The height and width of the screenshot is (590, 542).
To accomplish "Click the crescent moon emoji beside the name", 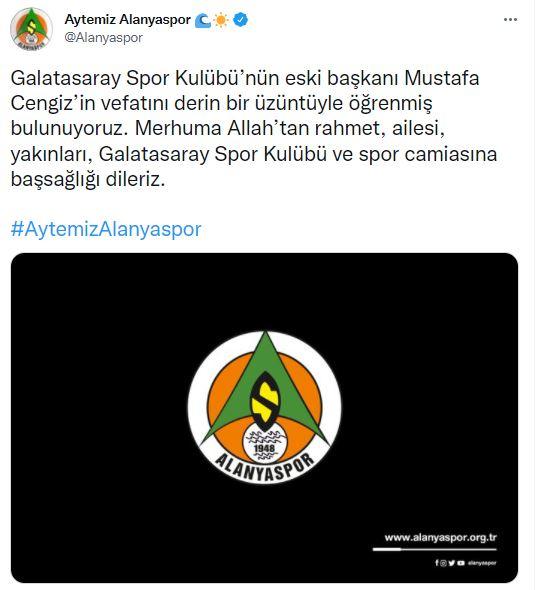I will click(203, 20).
